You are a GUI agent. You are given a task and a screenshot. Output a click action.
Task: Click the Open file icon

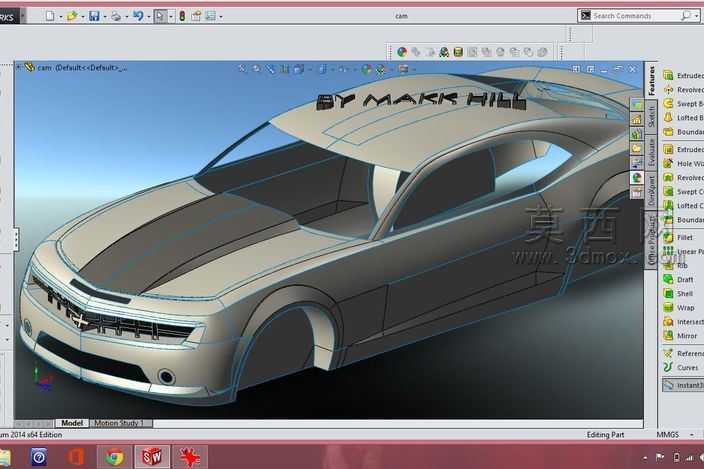tap(72, 16)
